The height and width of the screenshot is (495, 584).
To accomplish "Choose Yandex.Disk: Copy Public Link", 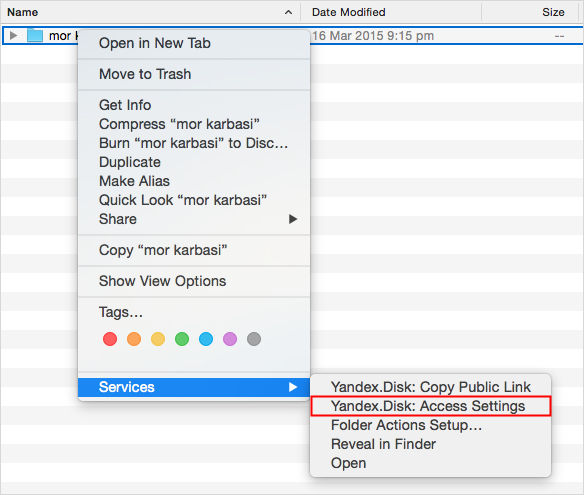I will 431,387.
